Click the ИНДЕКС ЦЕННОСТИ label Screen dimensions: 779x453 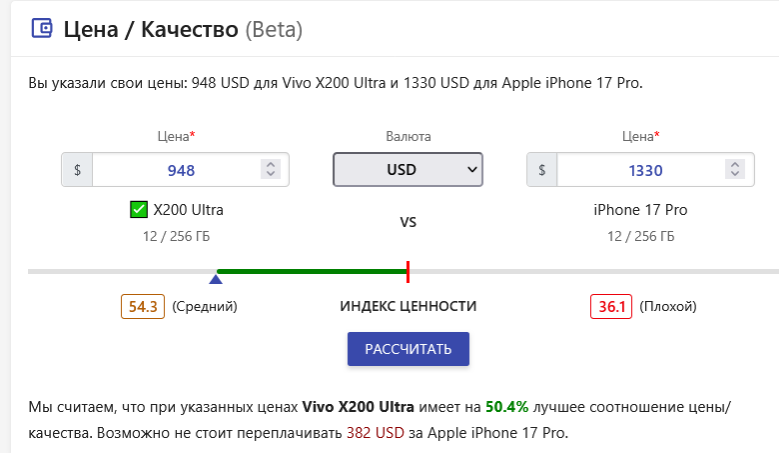[408, 306]
